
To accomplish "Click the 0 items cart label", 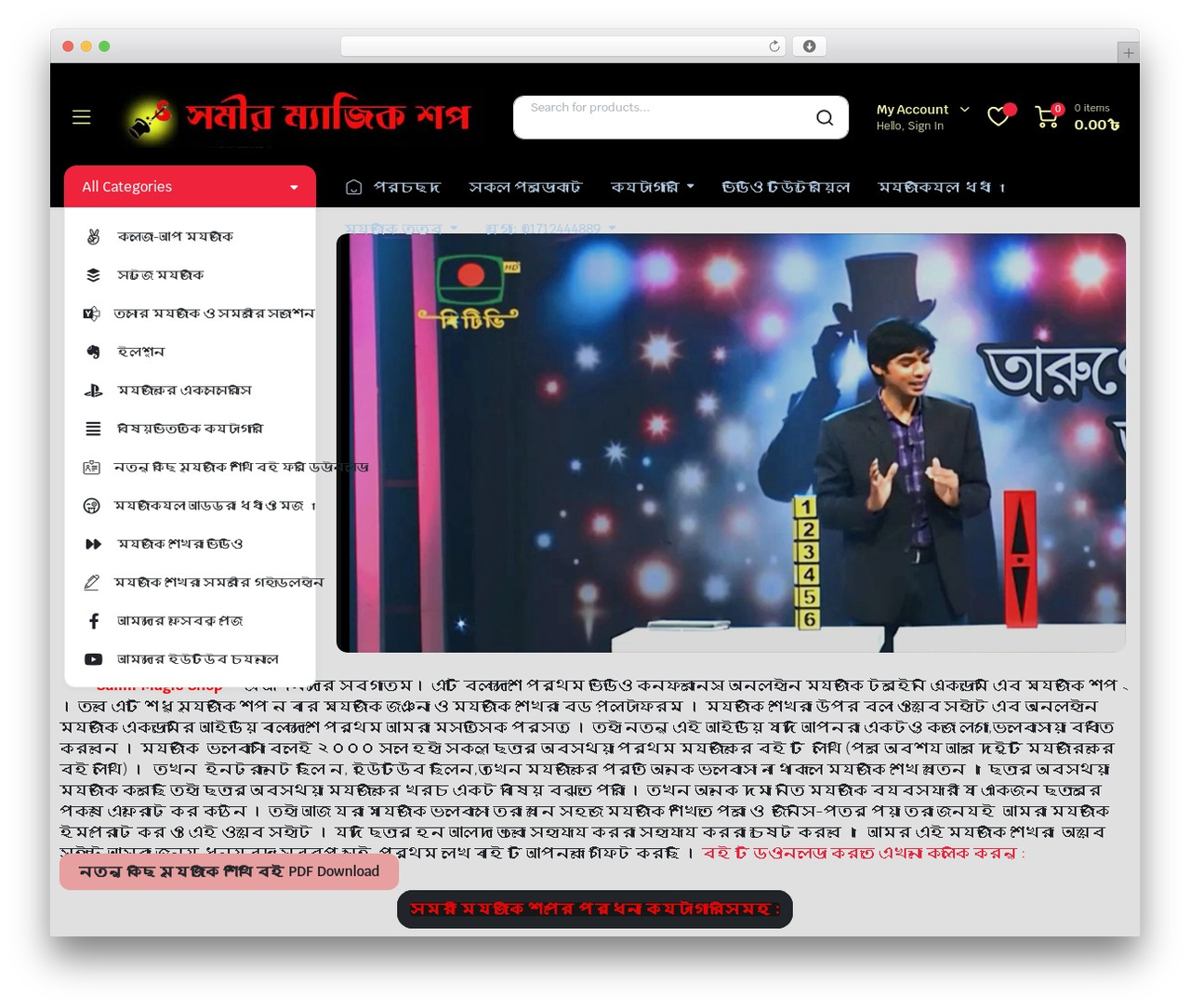I will tap(1091, 108).
